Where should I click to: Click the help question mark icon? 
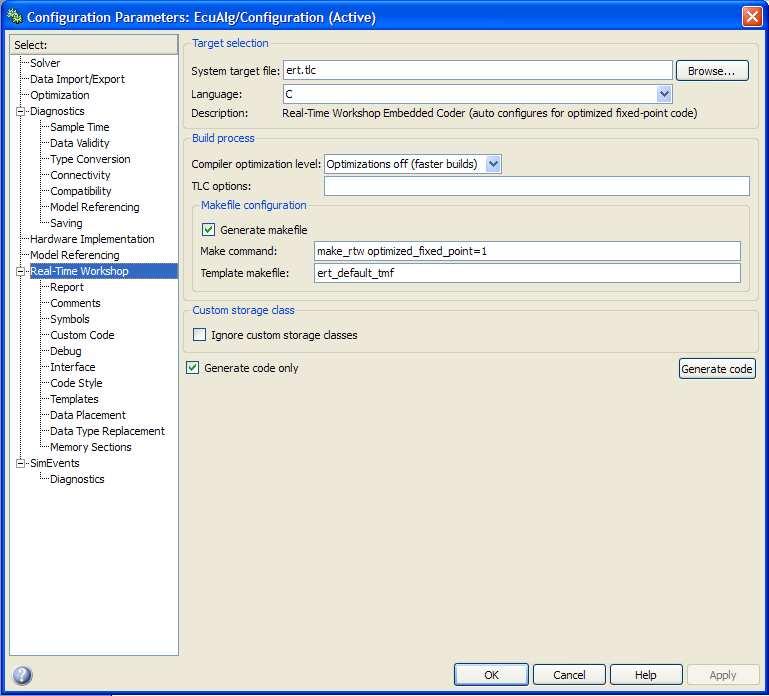(22, 675)
